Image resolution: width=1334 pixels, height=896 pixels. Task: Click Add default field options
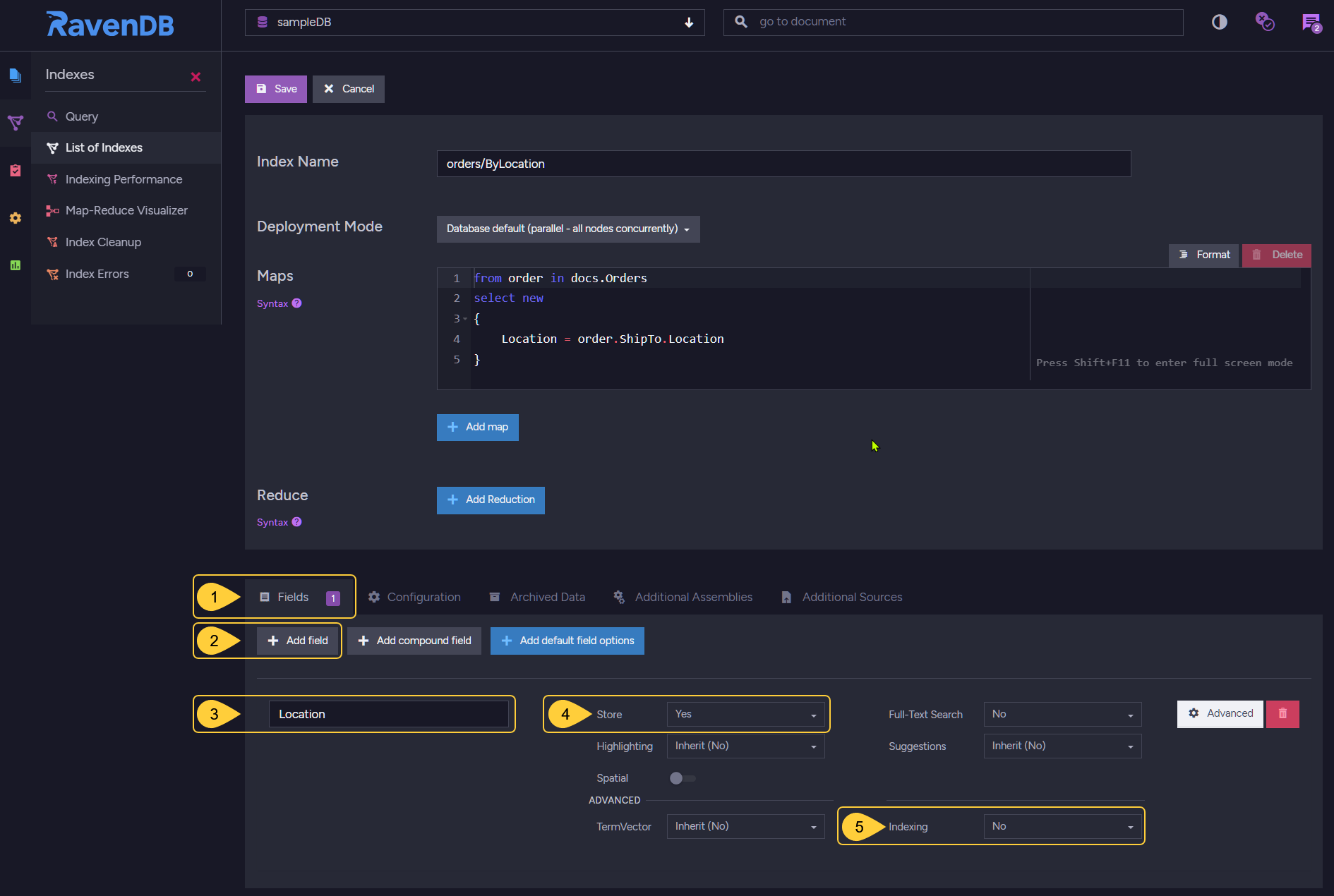567,641
